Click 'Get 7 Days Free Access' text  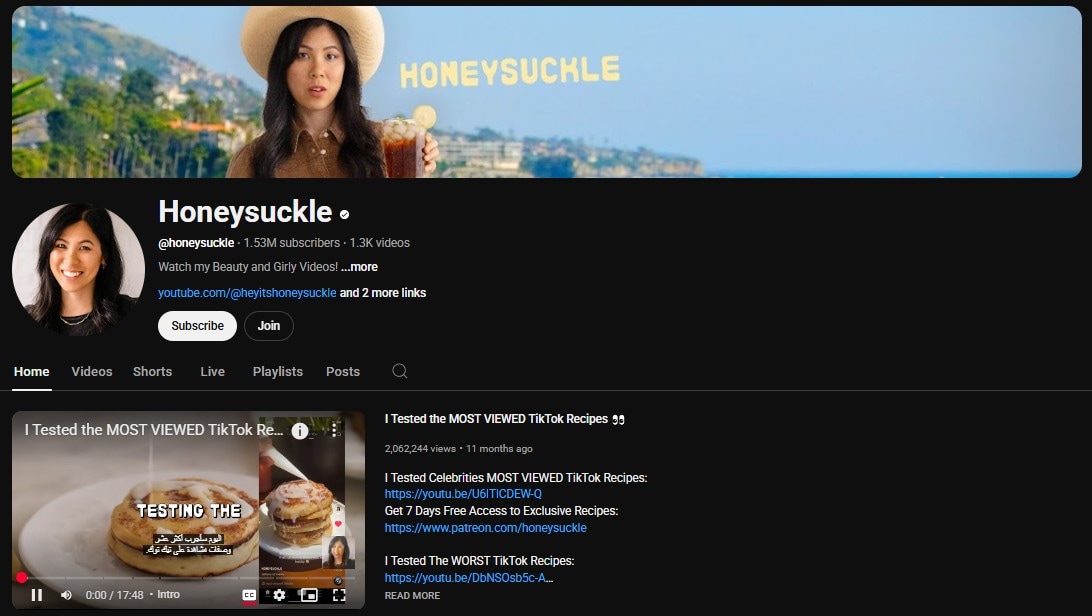443,511
